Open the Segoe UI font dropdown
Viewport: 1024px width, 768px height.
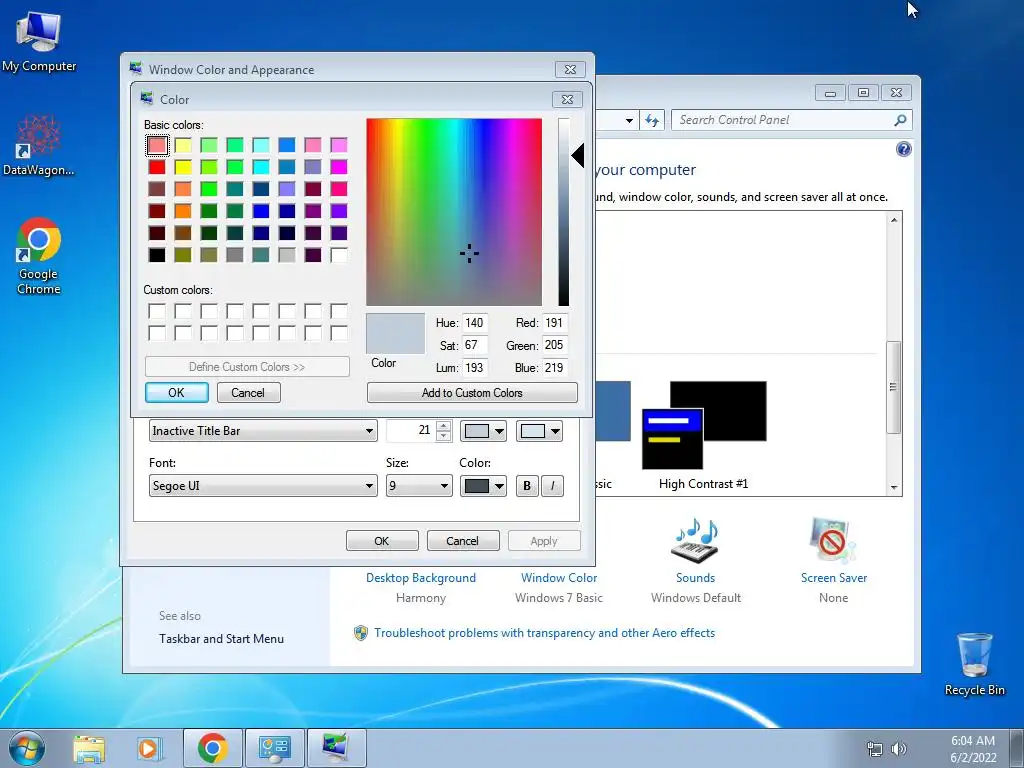[x=263, y=486]
